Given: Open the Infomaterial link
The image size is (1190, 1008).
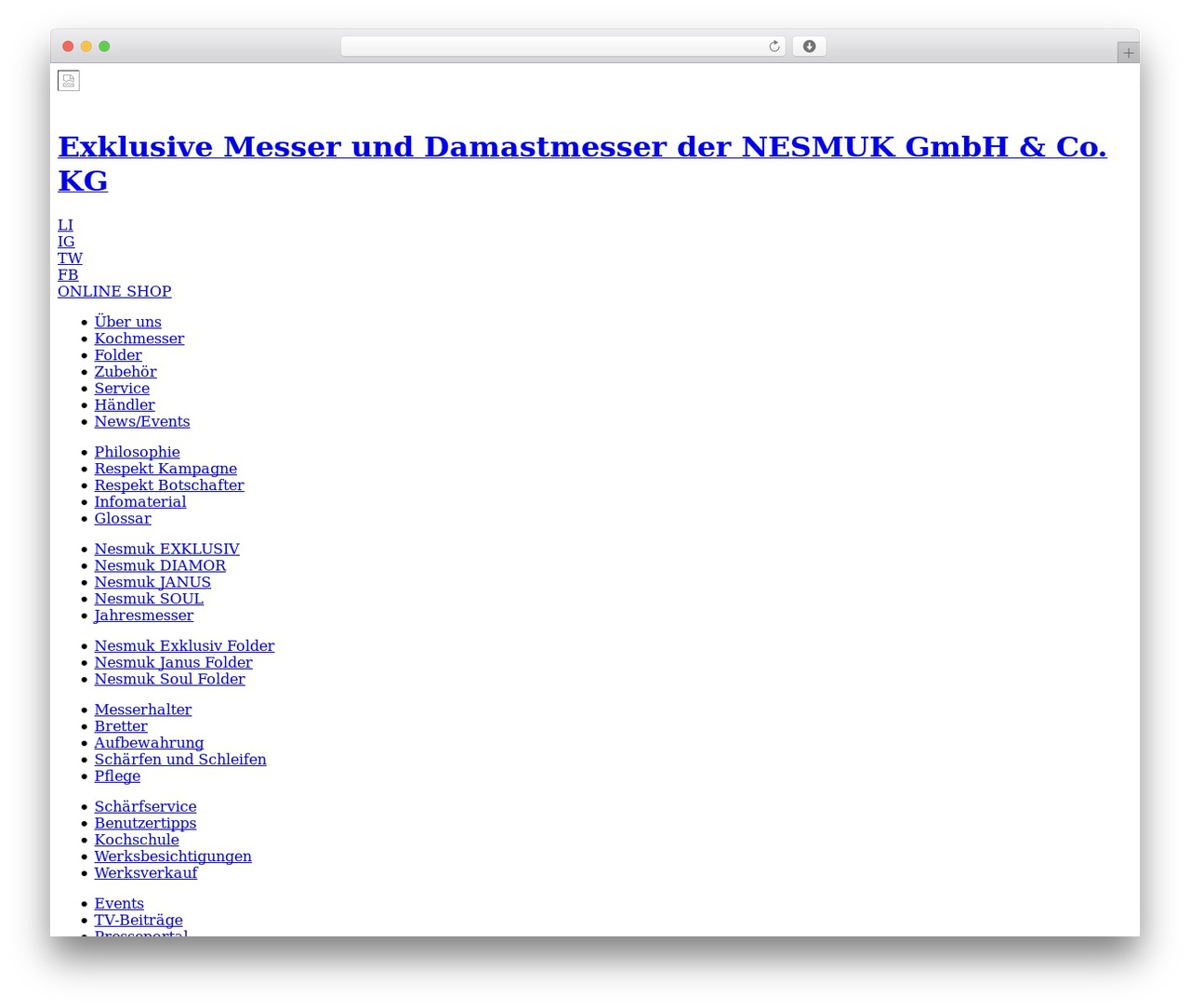Looking at the screenshot, I should (140, 503).
